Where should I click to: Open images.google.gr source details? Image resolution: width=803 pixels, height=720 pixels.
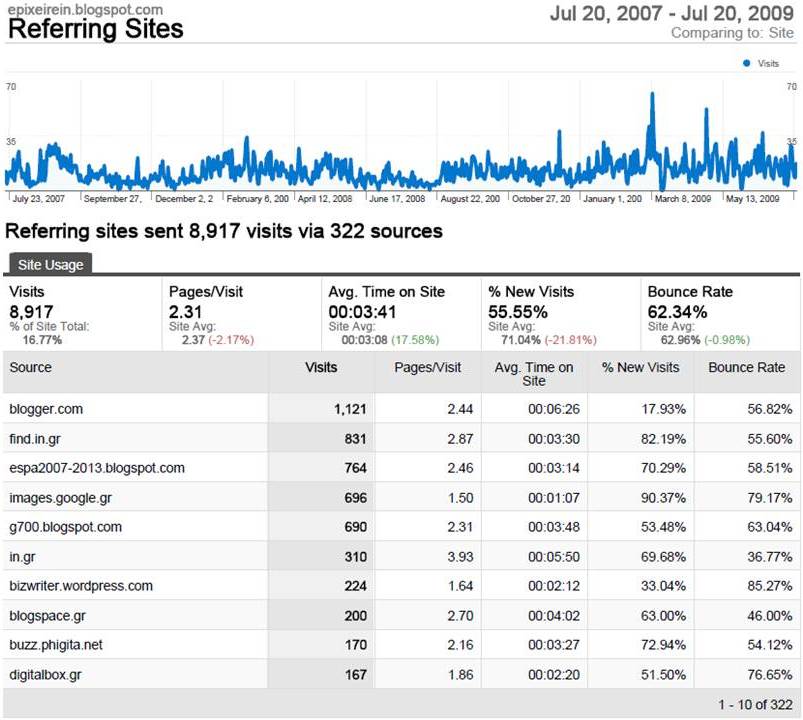tap(60, 497)
